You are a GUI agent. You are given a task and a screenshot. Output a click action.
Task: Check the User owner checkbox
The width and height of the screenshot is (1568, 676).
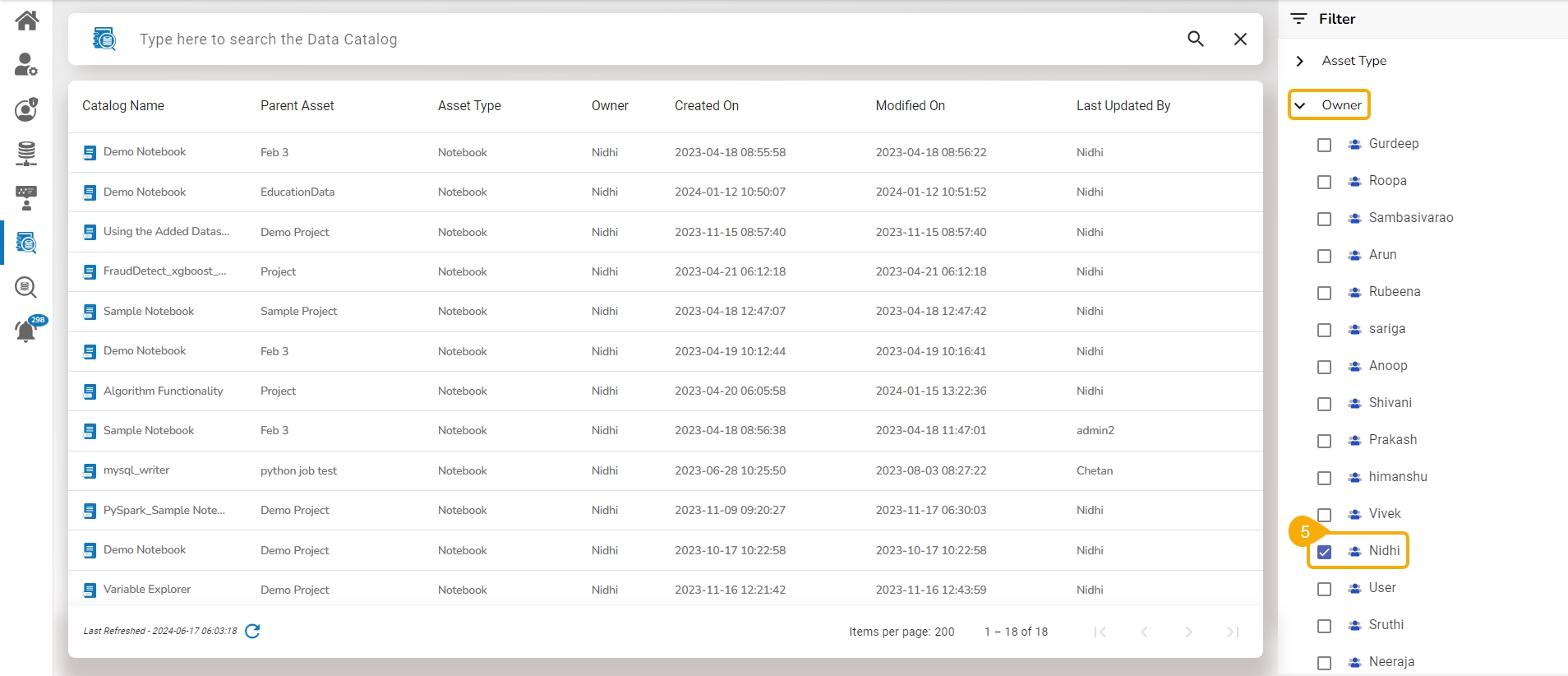pyautogui.click(x=1324, y=589)
